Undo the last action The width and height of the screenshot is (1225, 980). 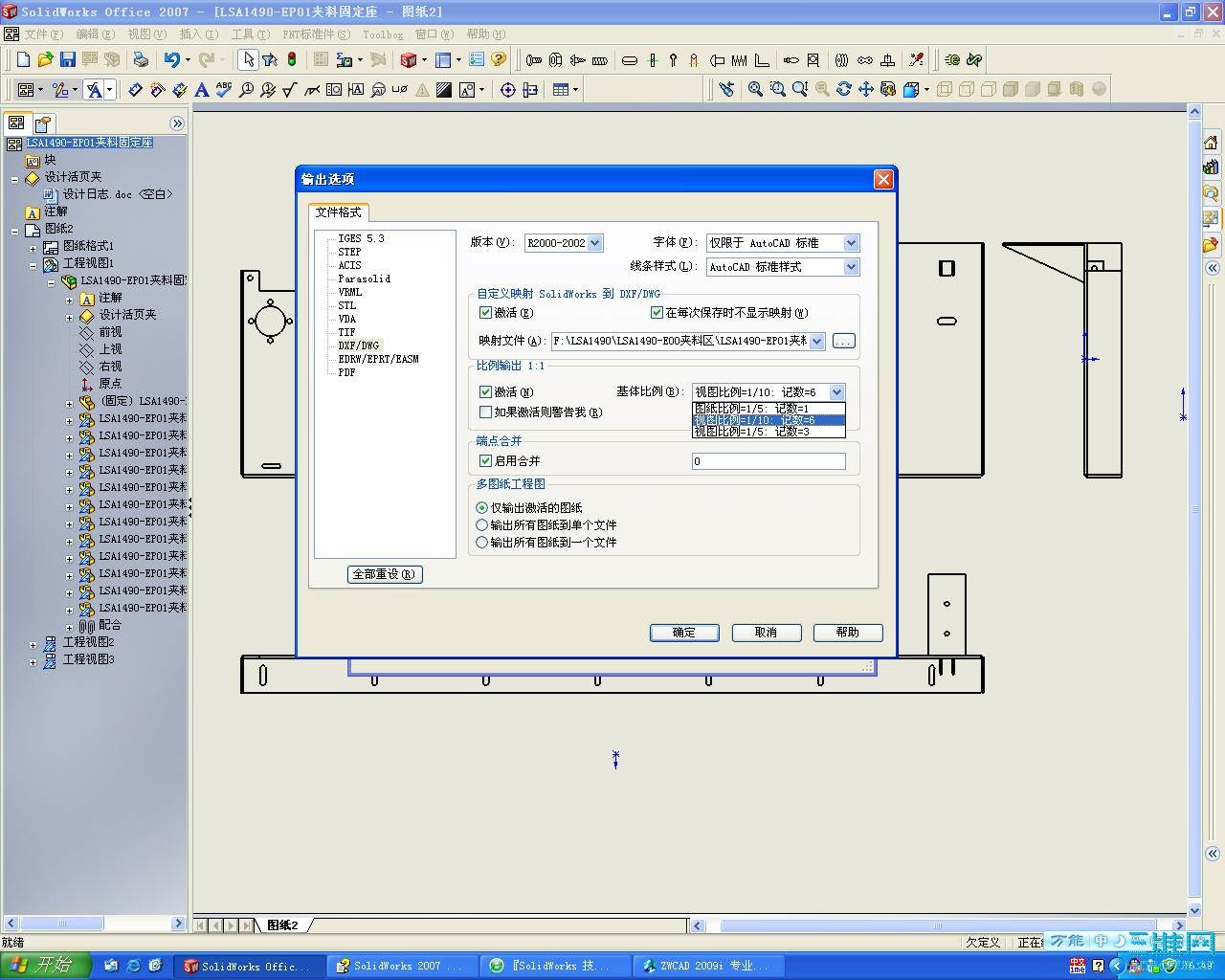[171, 59]
